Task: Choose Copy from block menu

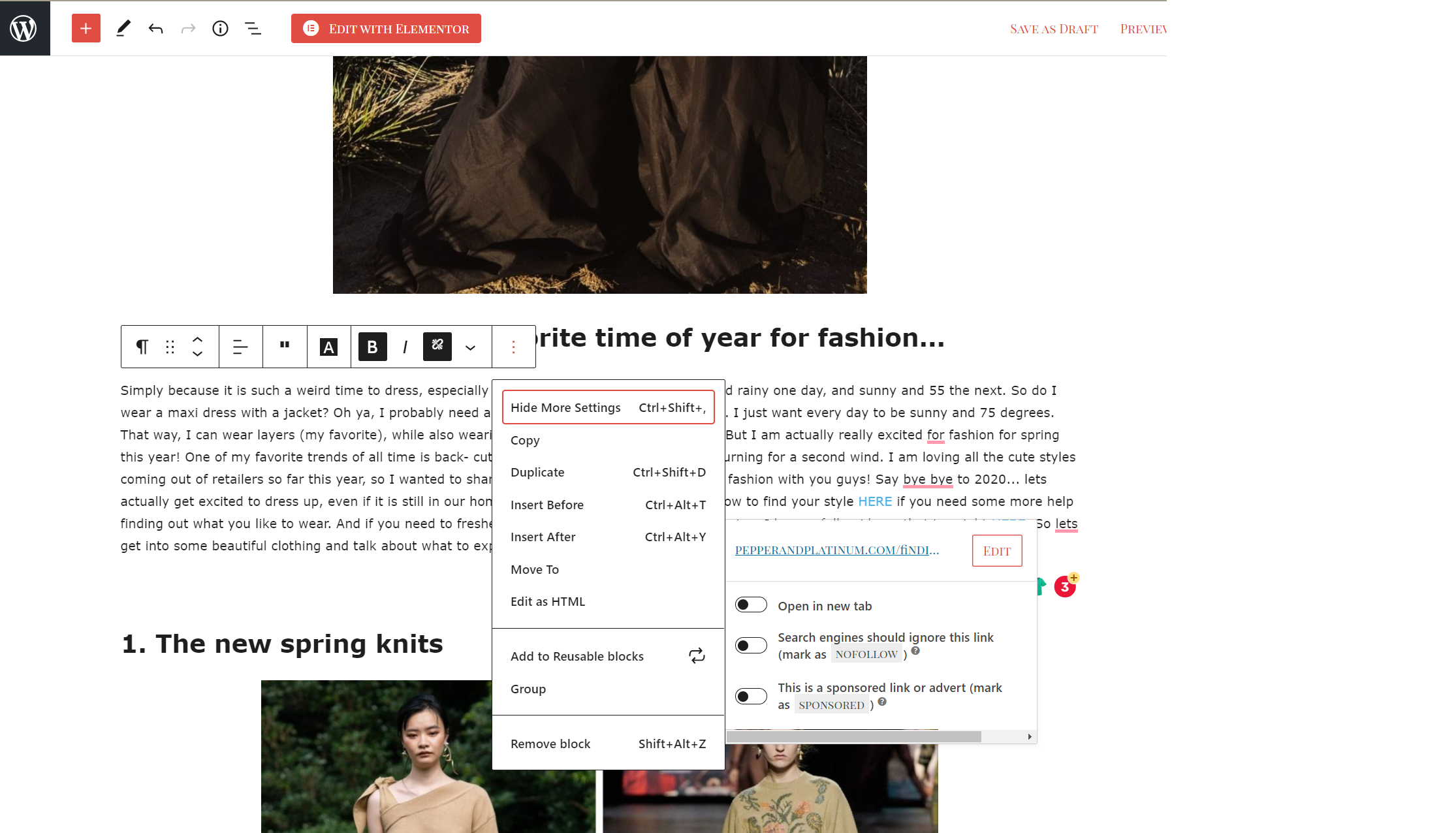Action: click(x=609, y=440)
